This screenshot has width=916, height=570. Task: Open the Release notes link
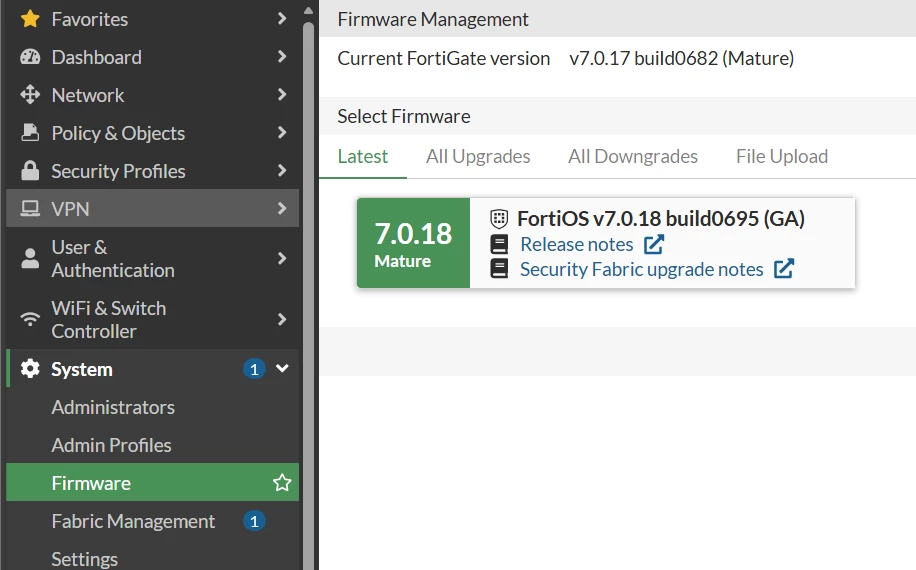[577, 244]
